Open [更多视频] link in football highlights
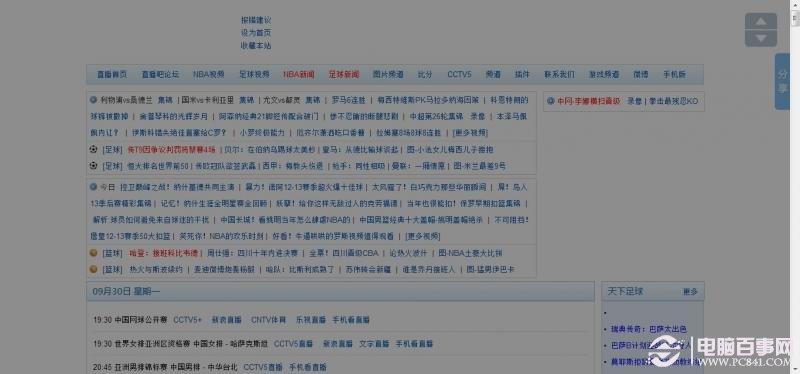The height and width of the screenshot is (374, 800). [x=470, y=133]
